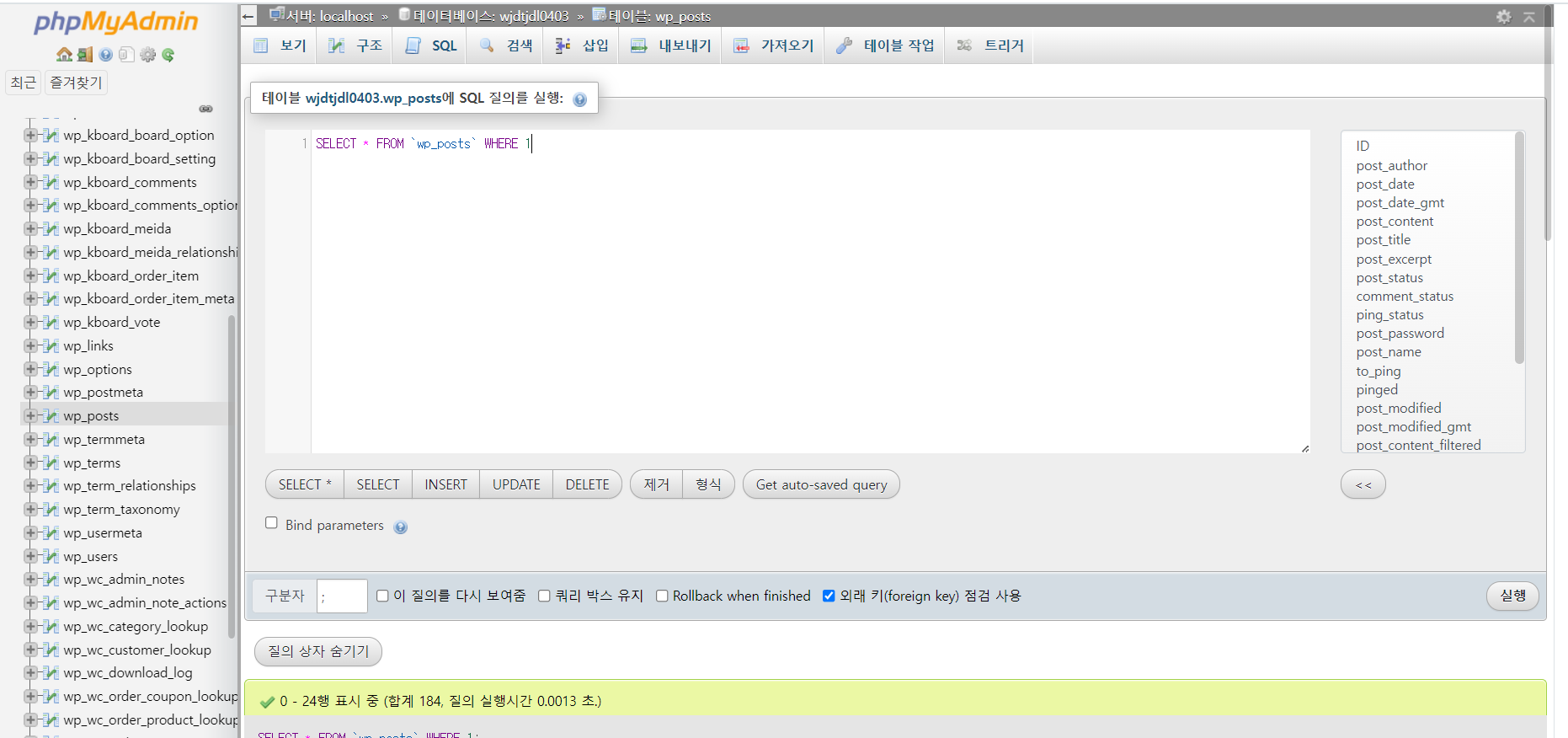Expand the wp_kboard_comments tree node
1568x738 pixels.
click(31, 182)
